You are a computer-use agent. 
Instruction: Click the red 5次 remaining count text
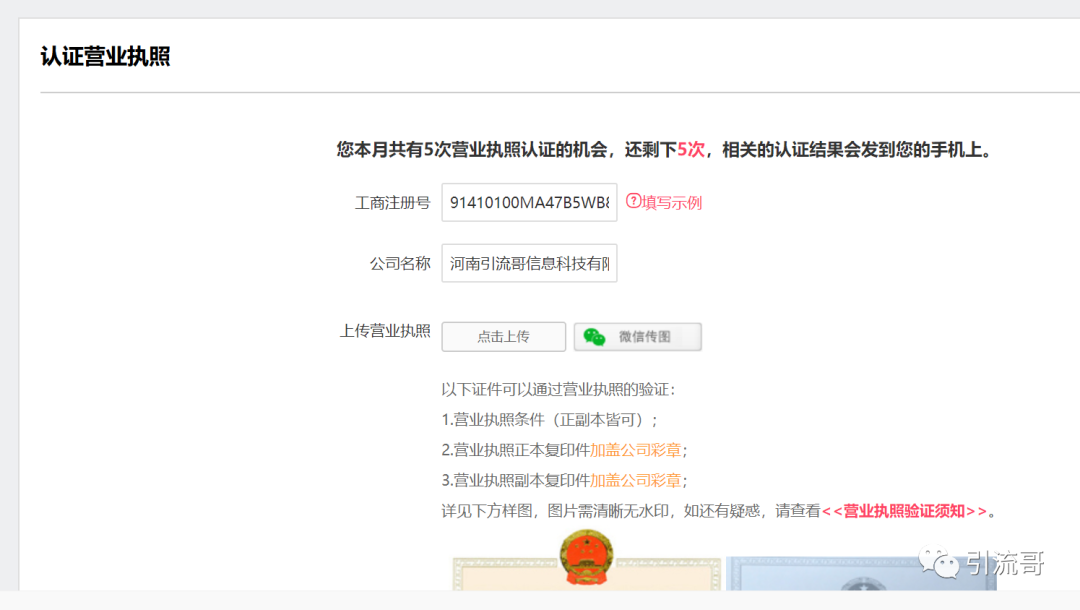691,150
